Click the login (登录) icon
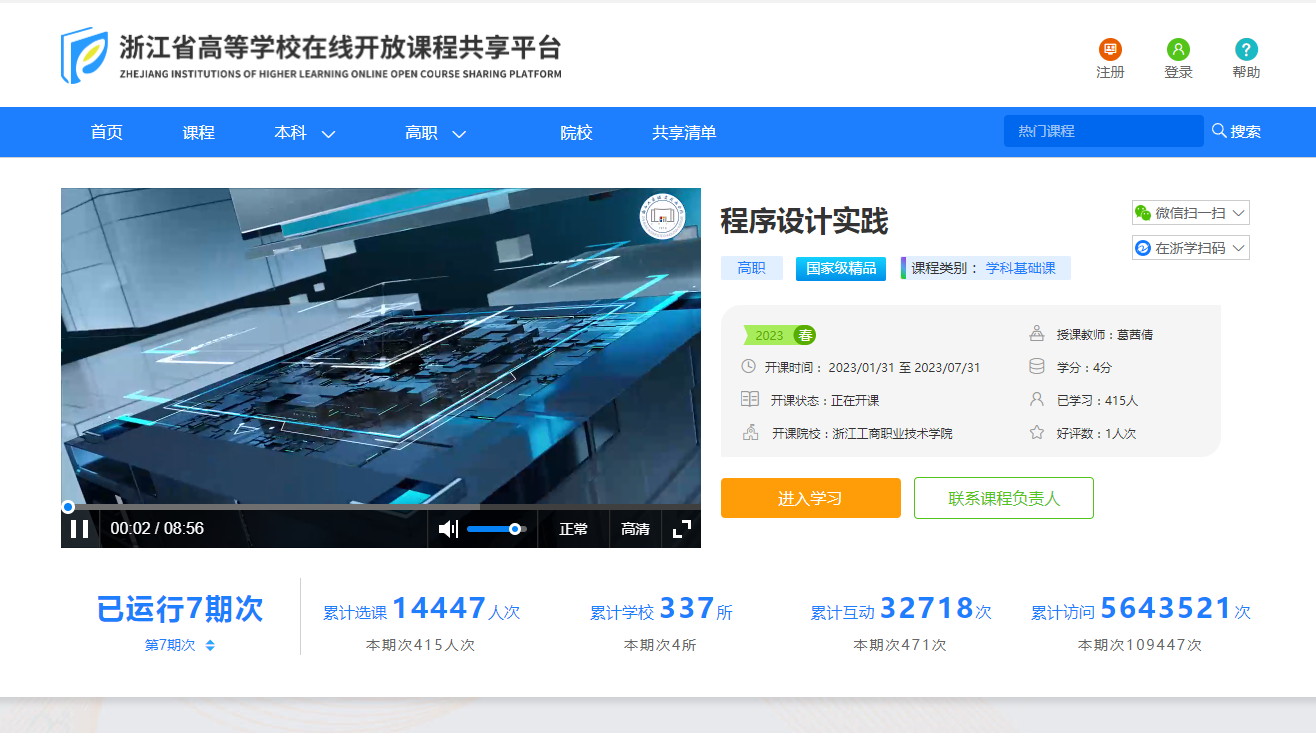1316x733 pixels. (x=1178, y=50)
